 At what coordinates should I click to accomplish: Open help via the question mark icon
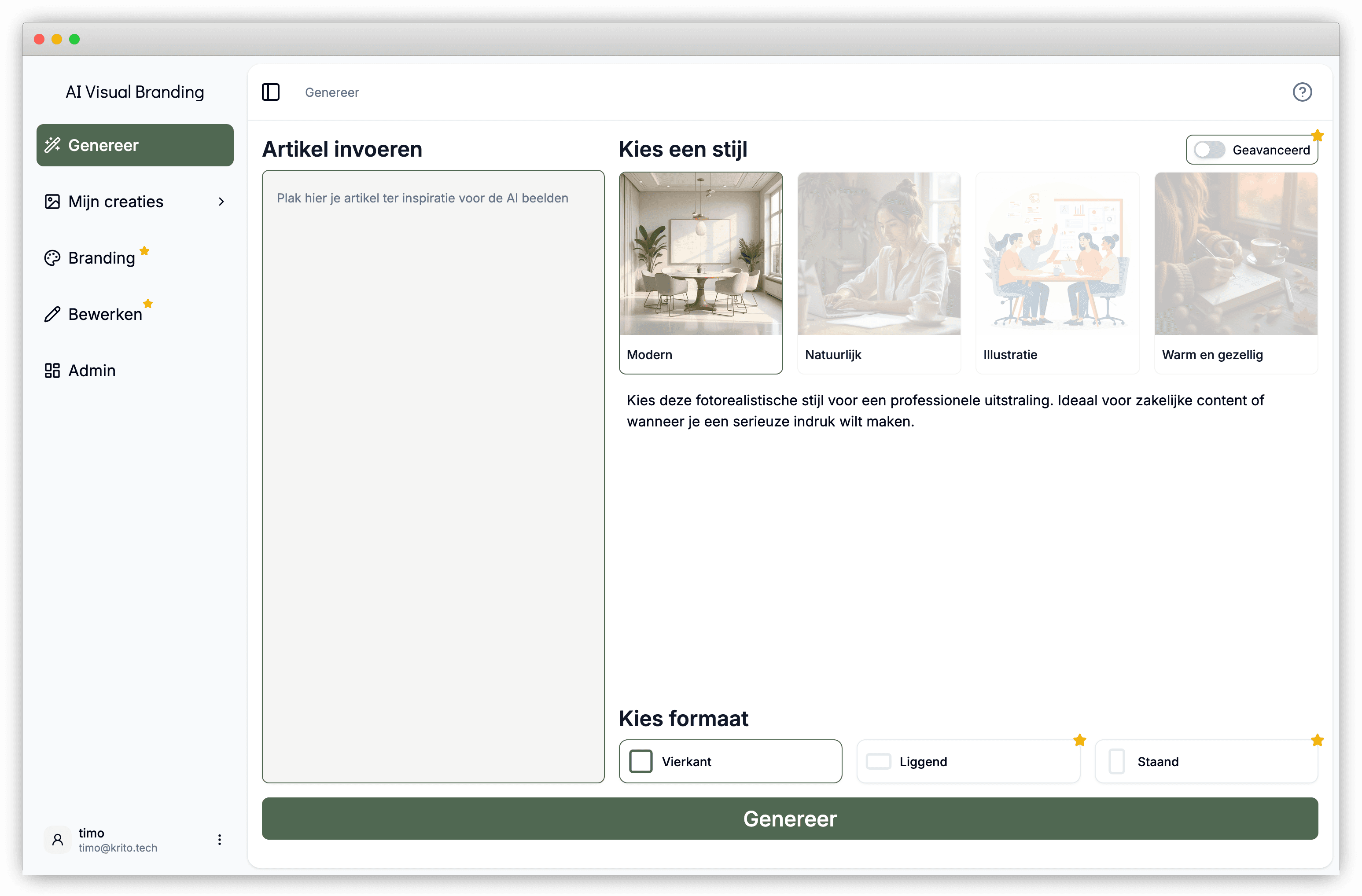1302,92
